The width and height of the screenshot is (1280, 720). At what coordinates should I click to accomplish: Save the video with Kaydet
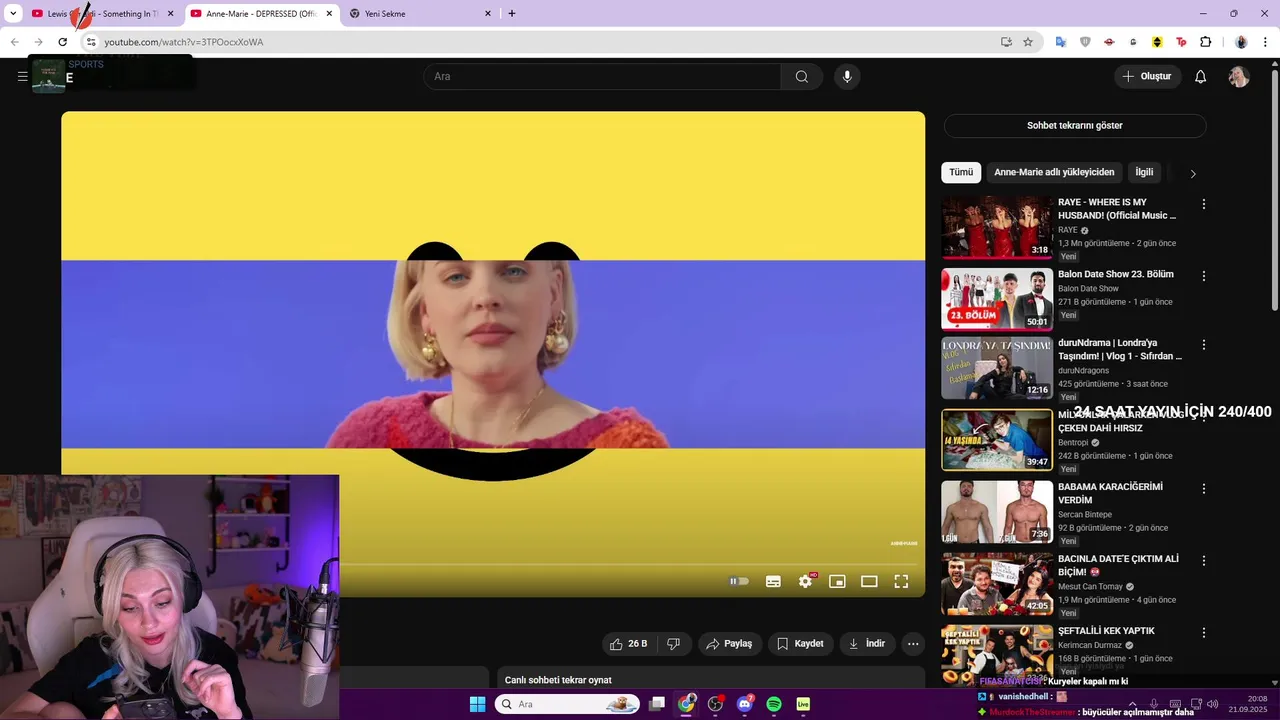pyautogui.click(x=800, y=644)
